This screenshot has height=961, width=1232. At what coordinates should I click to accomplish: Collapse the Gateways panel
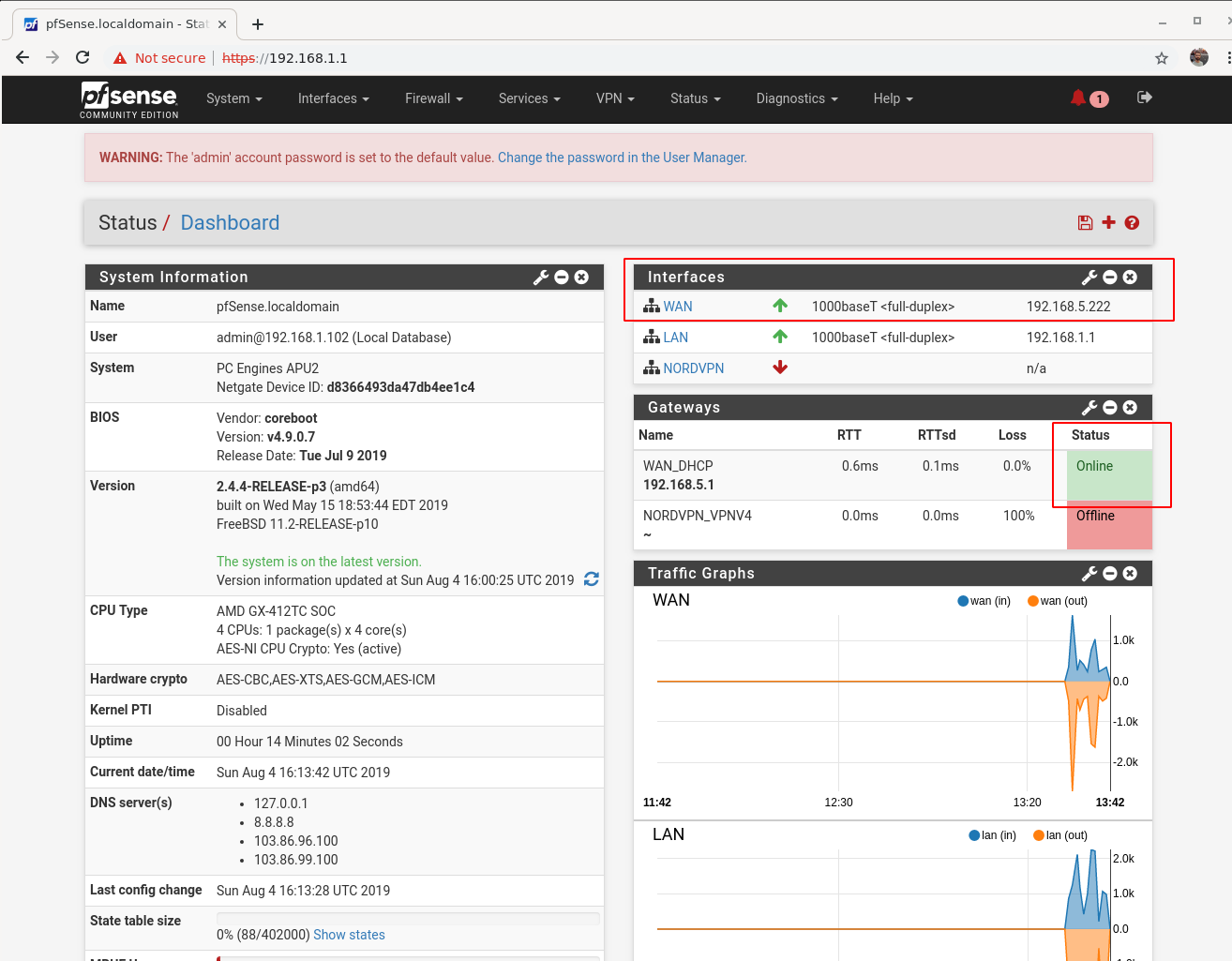(1109, 407)
